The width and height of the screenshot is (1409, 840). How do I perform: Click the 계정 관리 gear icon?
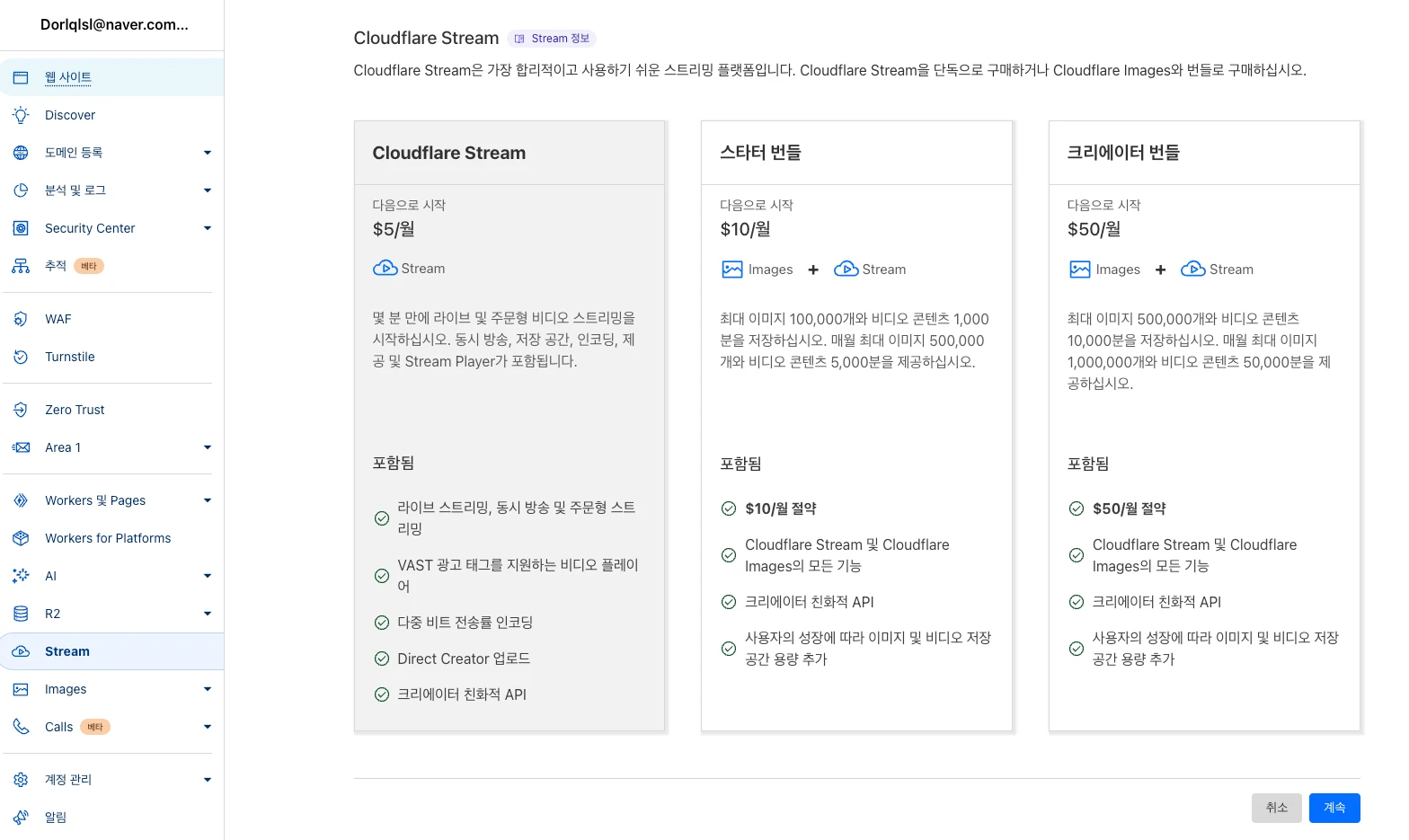tap(21, 780)
